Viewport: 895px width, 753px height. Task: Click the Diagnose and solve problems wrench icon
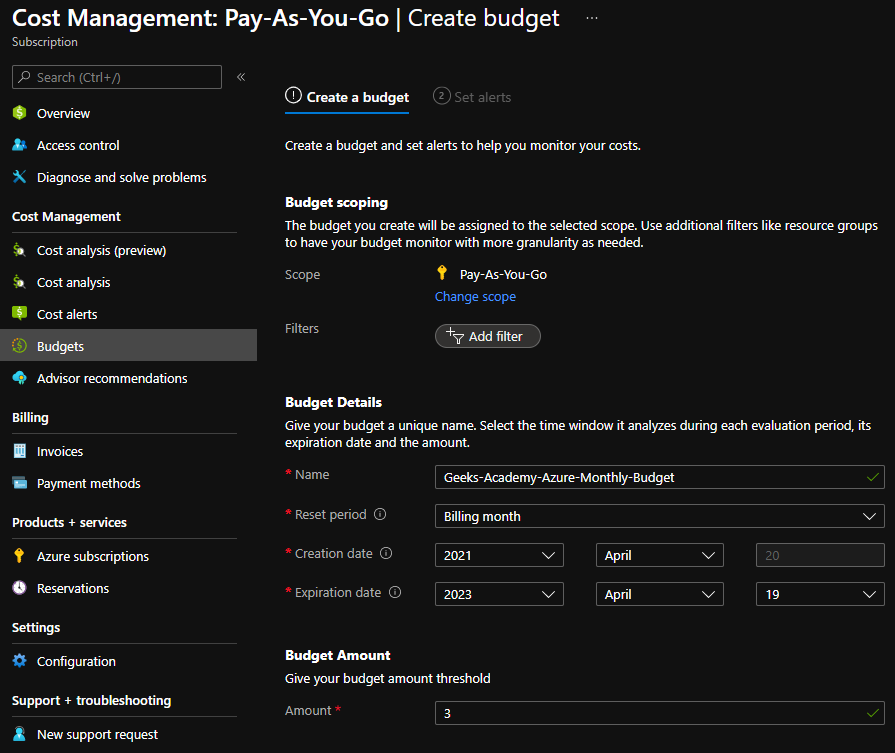click(x=20, y=177)
